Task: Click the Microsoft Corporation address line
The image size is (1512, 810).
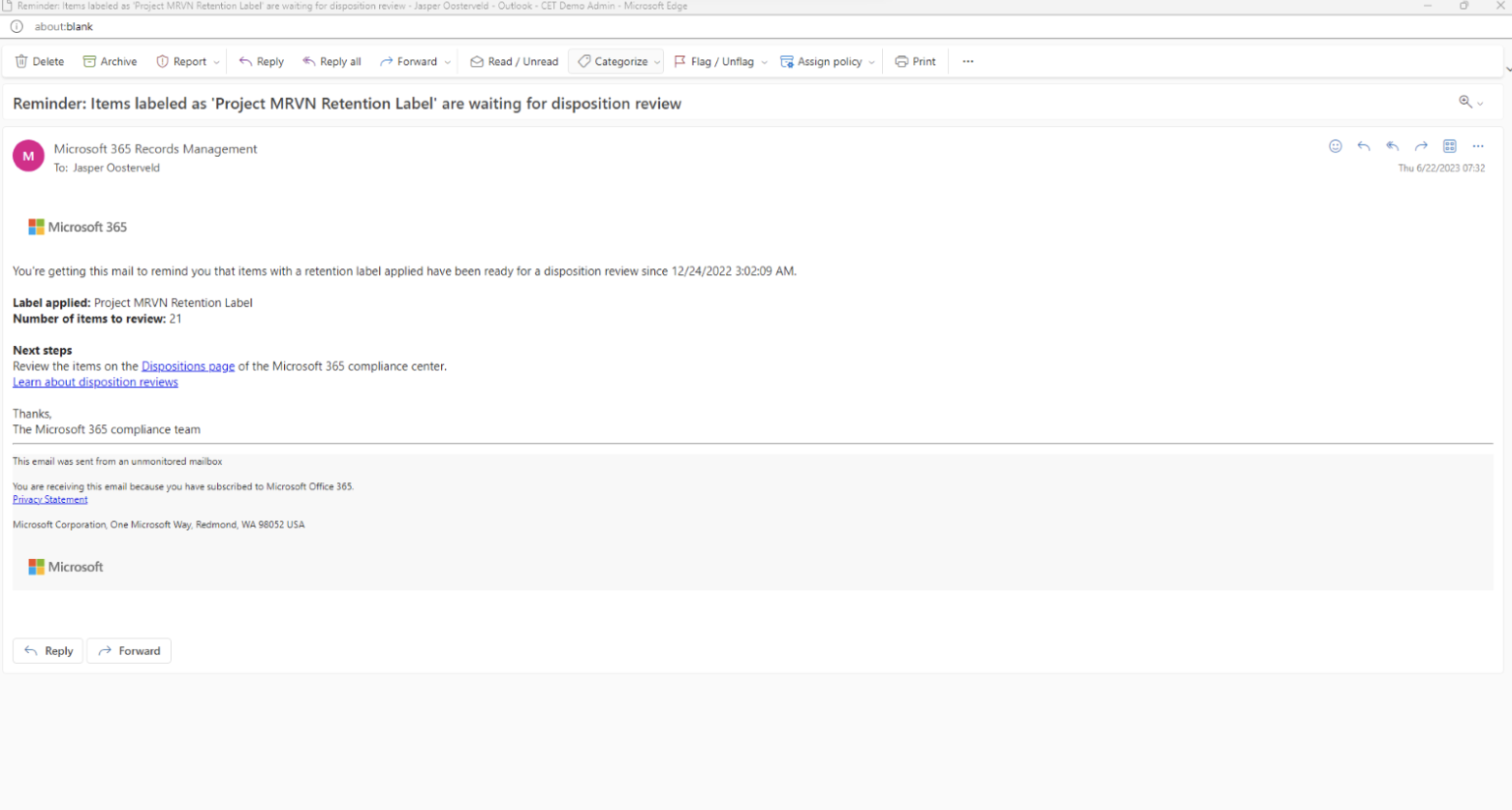Action: tap(159, 525)
